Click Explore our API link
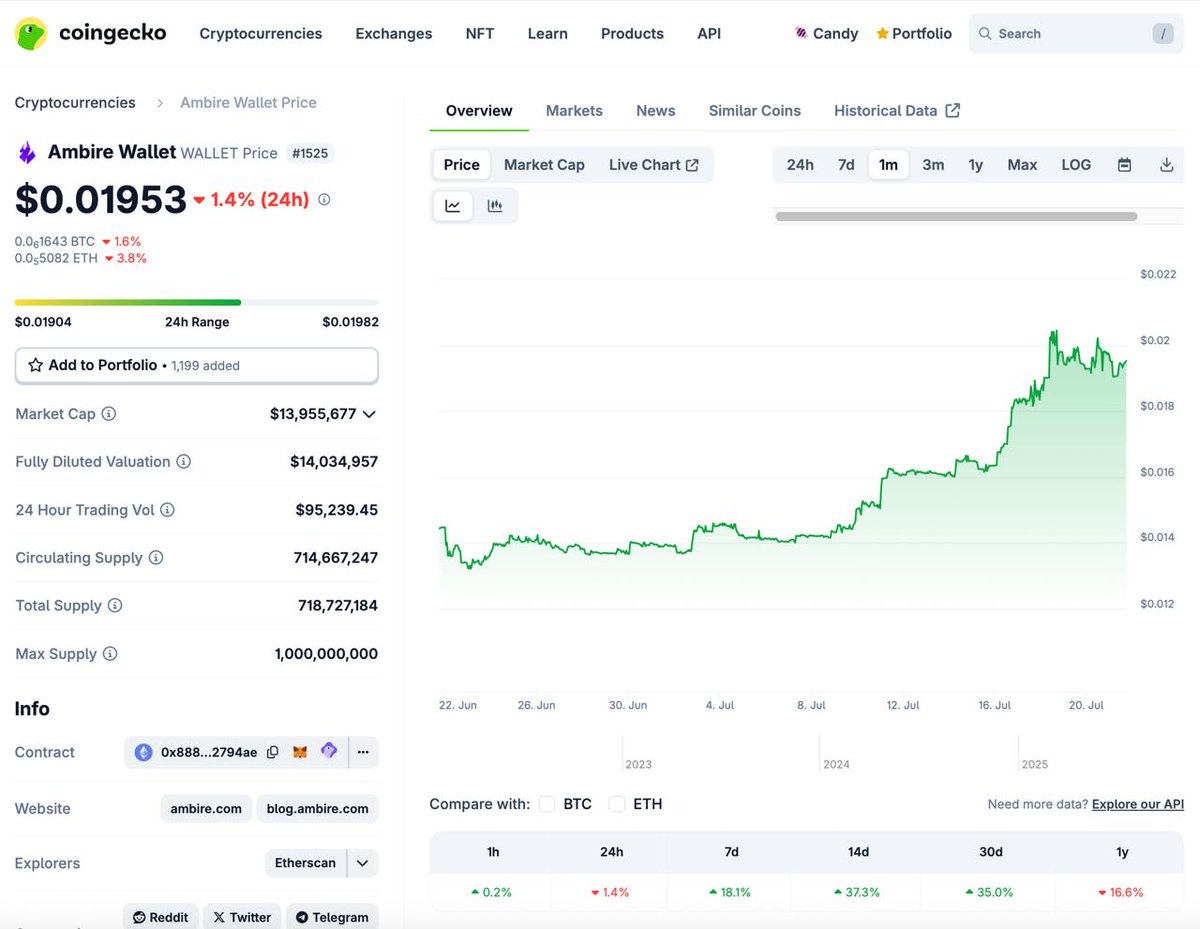Viewport: 1200px width, 929px height. pos(1138,804)
